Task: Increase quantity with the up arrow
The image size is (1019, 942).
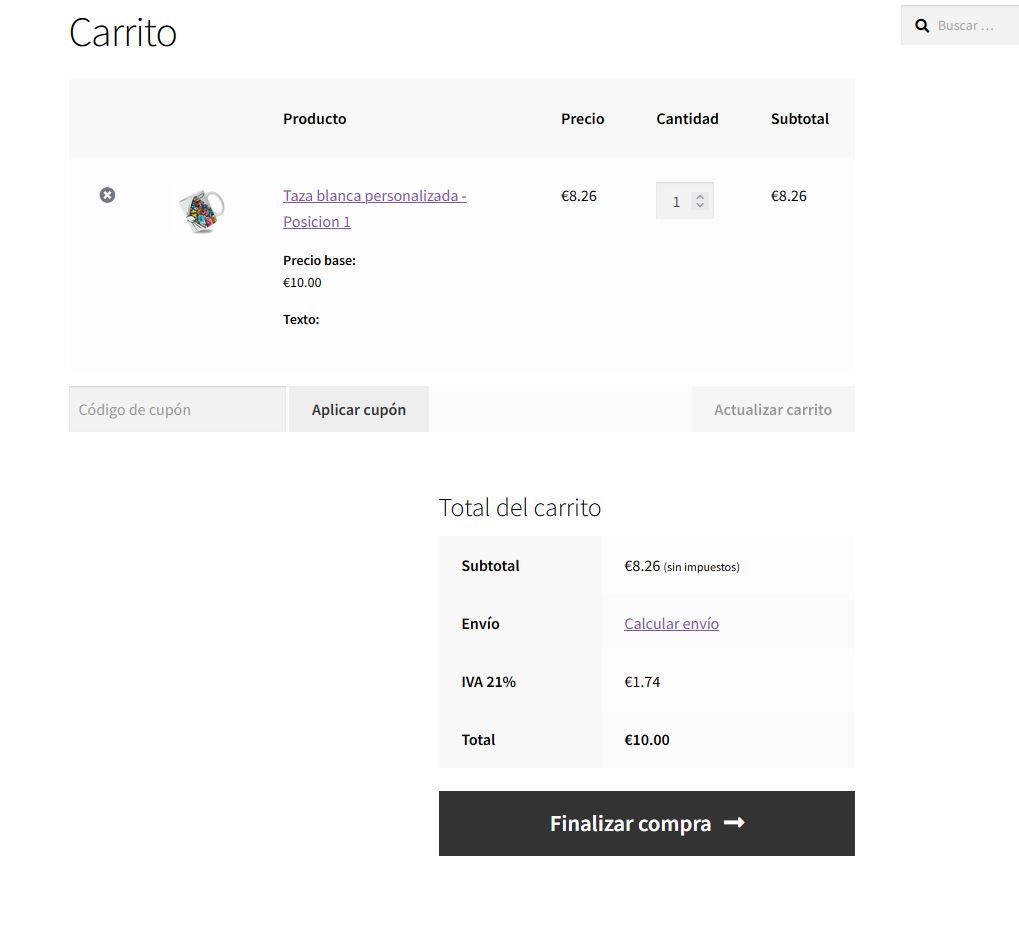Action: coord(700,197)
